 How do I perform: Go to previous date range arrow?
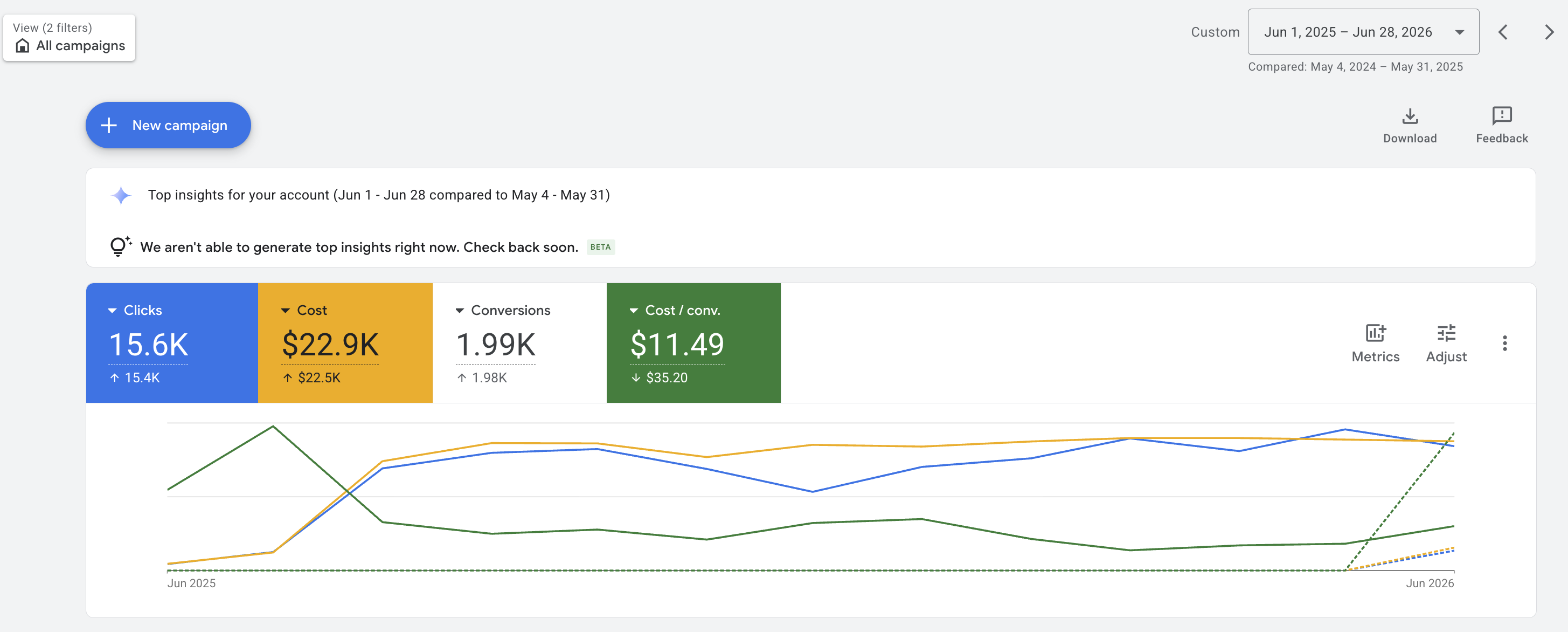(x=1503, y=32)
